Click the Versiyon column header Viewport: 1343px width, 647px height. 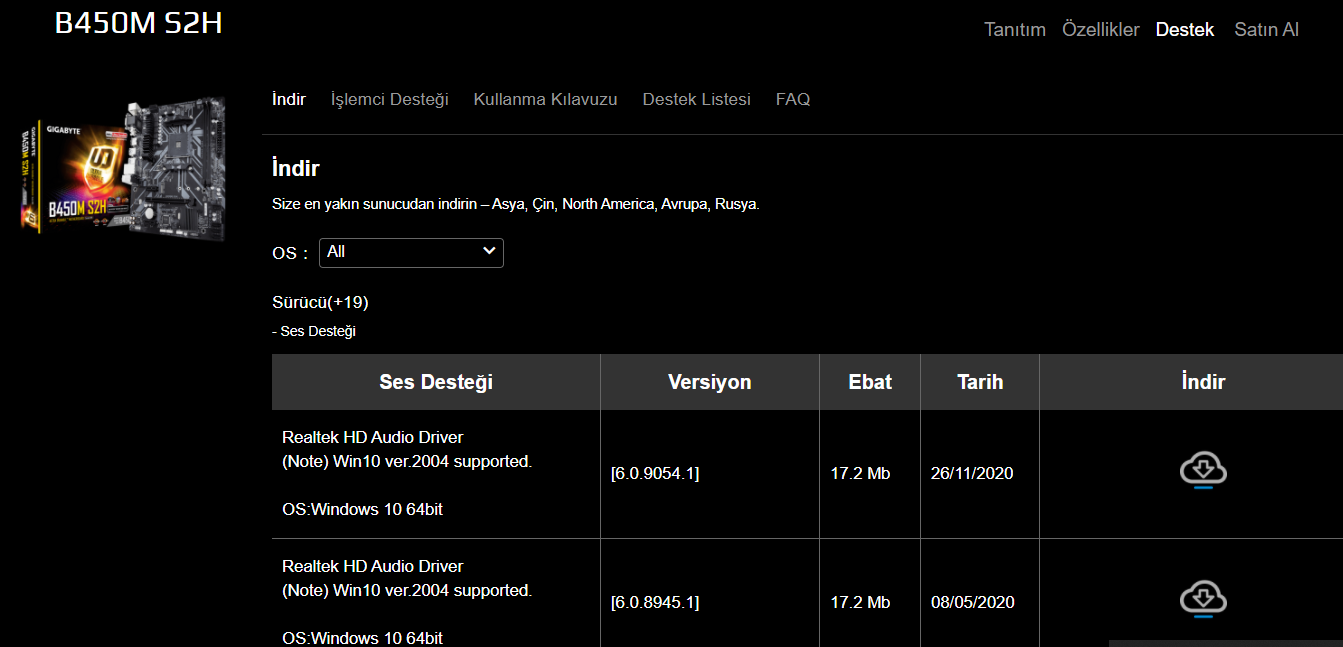[710, 382]
